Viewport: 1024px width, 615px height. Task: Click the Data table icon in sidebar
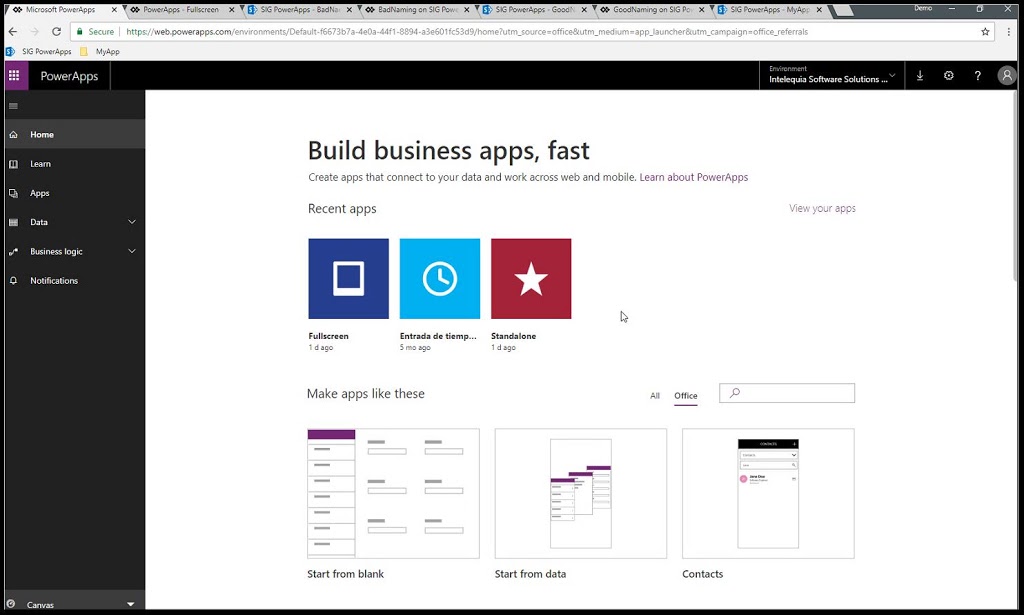14,222
